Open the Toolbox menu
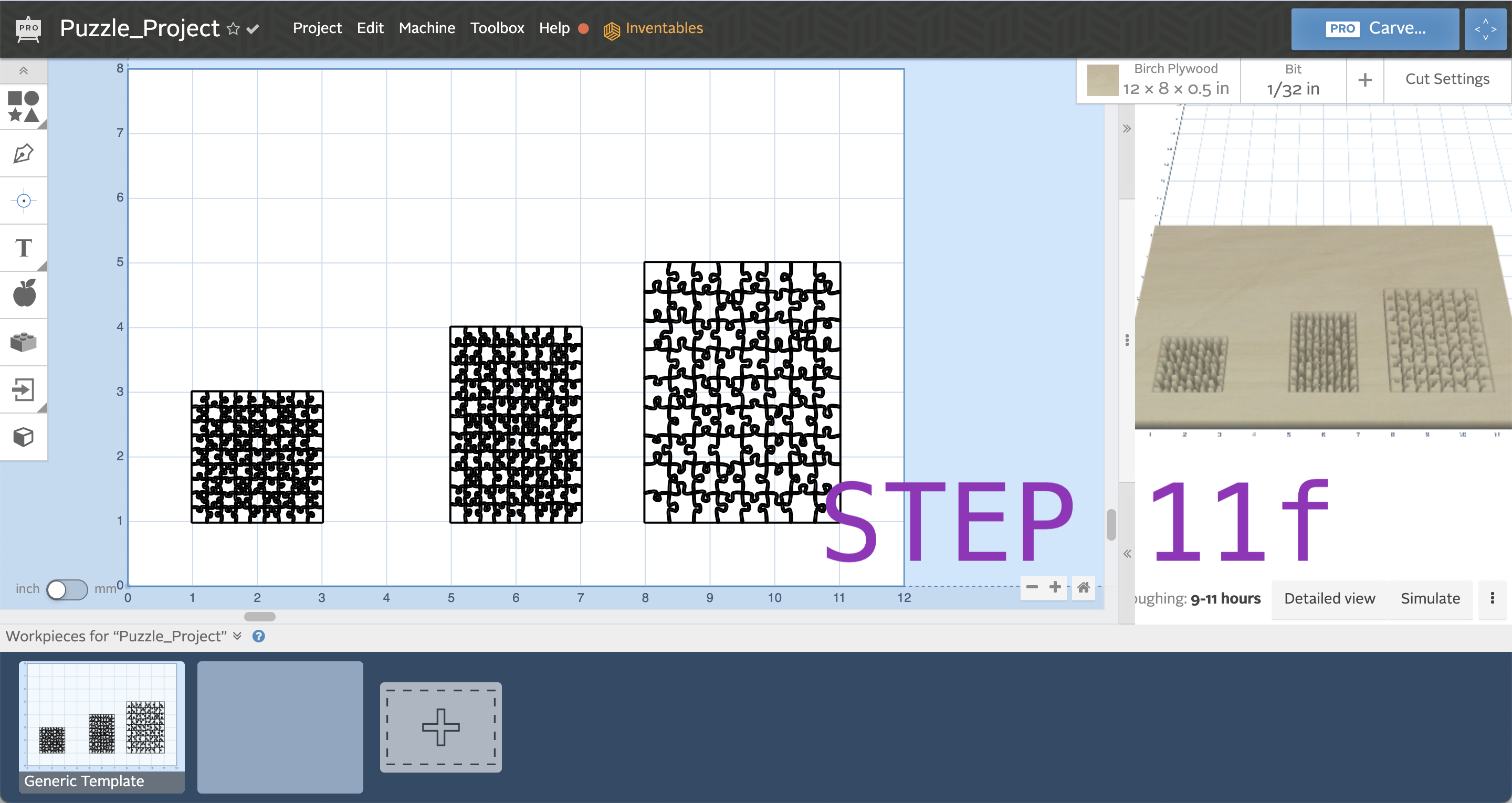Image resolution: width=1512 pixels, height=803 pixels. point(497,28)
